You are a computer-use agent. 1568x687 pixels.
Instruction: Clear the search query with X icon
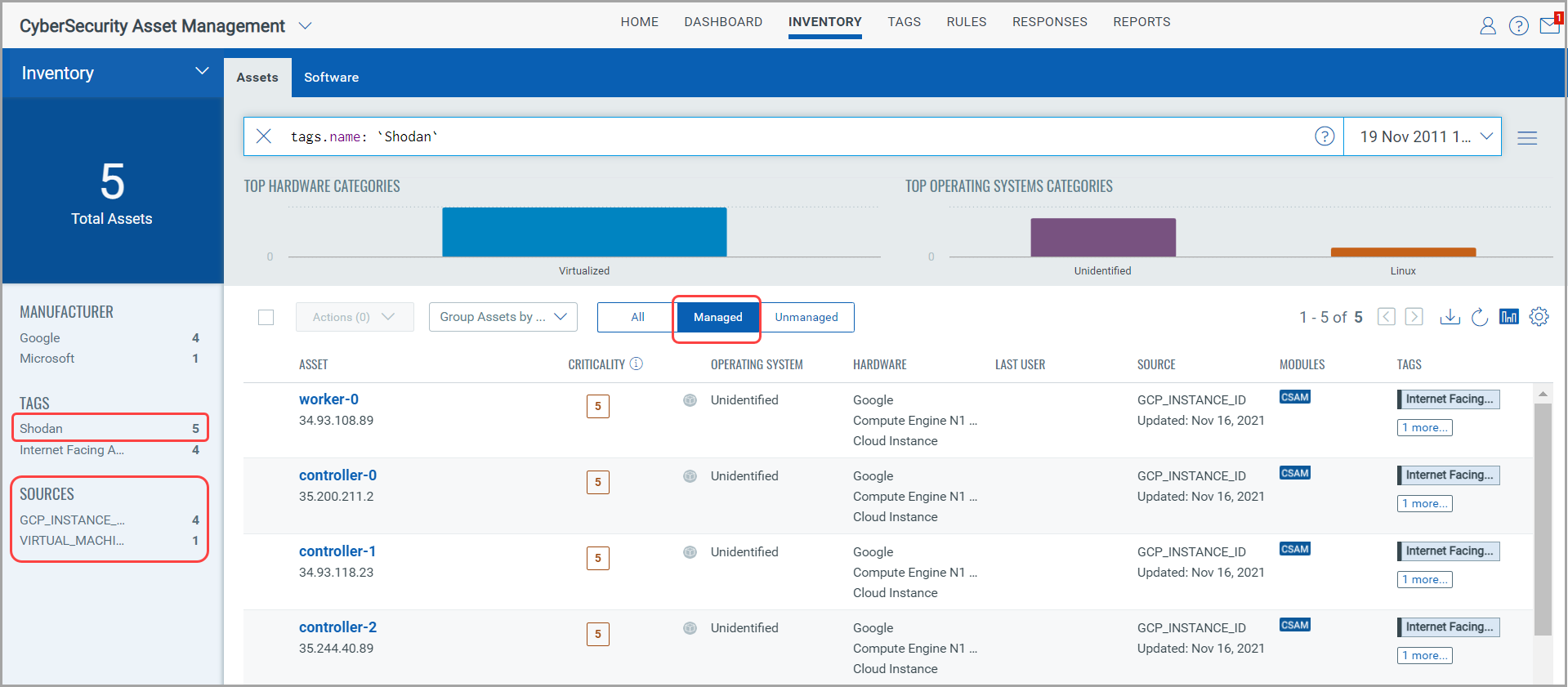tap(264, 136)
